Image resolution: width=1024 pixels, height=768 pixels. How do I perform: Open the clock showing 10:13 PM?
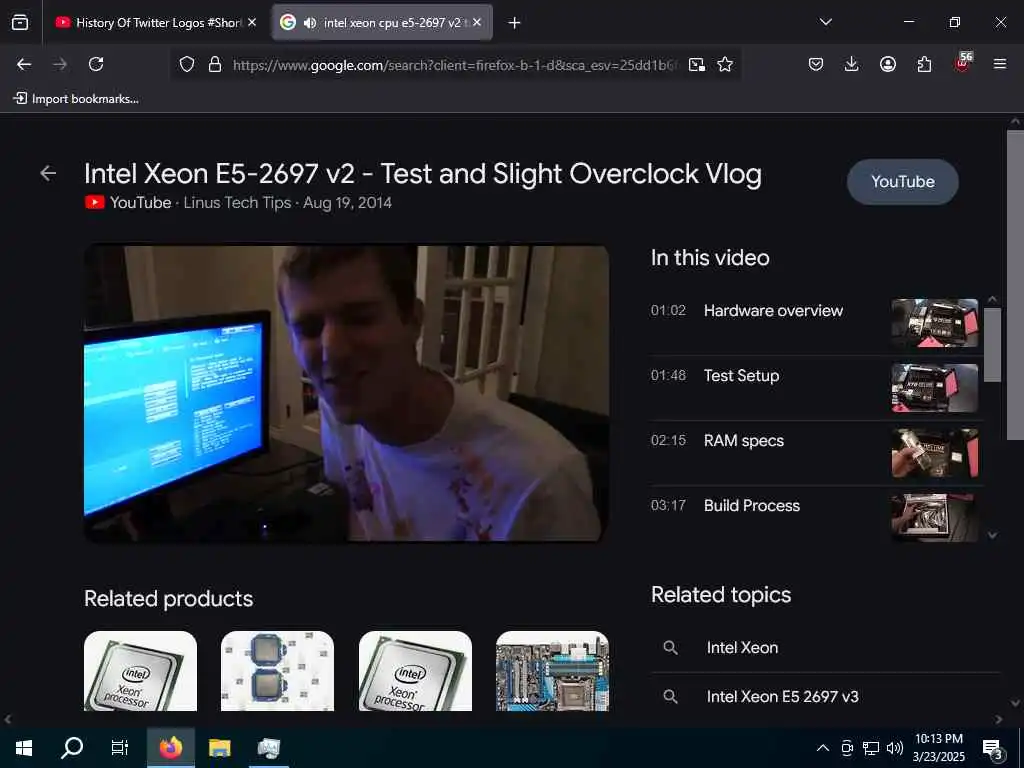938,748
